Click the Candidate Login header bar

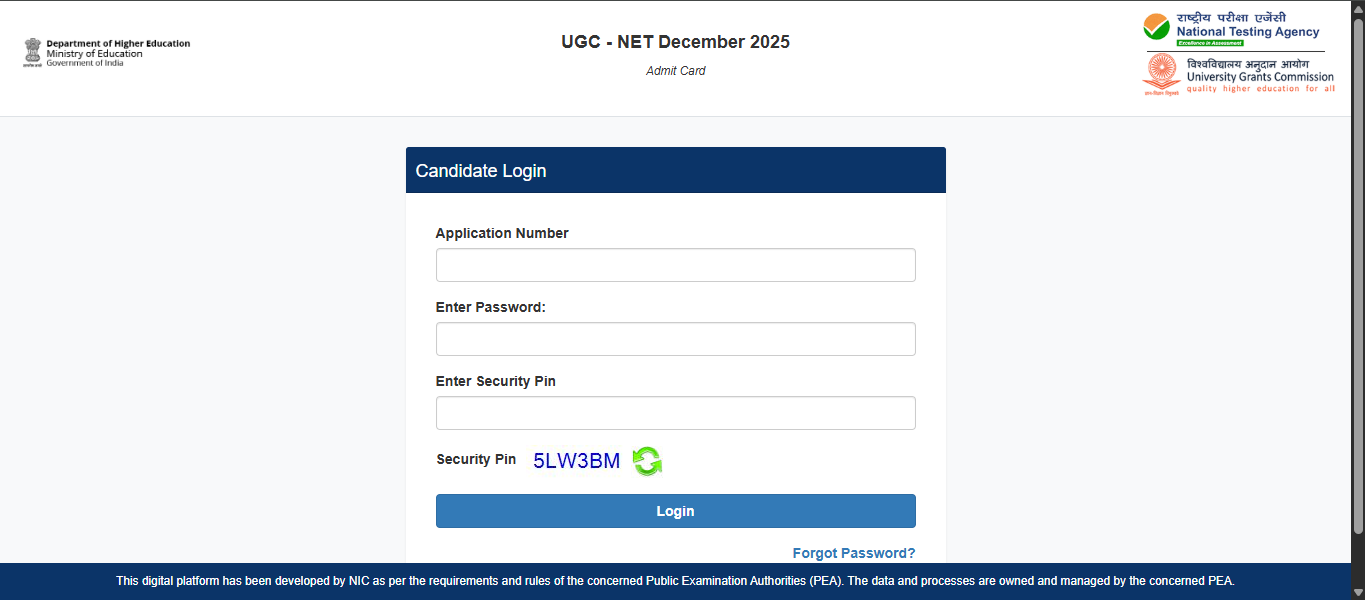675,170
